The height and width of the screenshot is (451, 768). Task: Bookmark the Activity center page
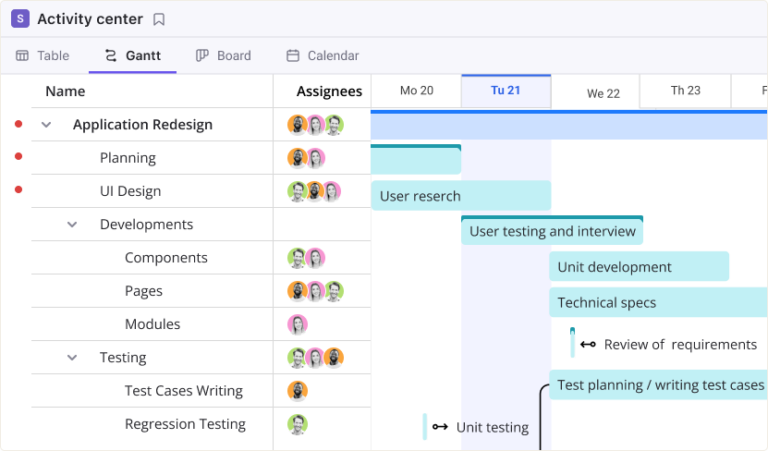click(x=159, y=19)
